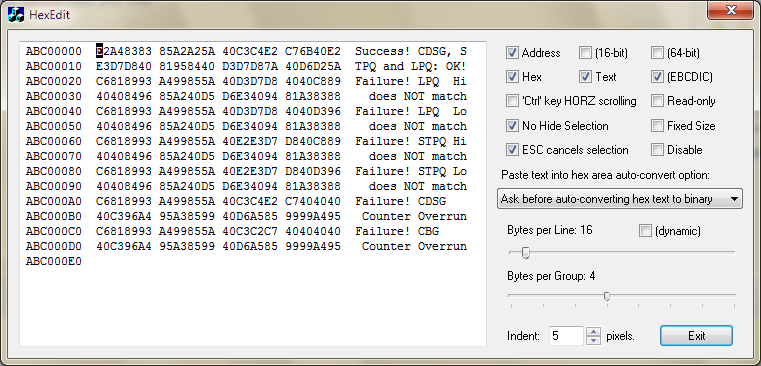
Task: Enable the (64-bit) checkbox
Action: (657, 52)
